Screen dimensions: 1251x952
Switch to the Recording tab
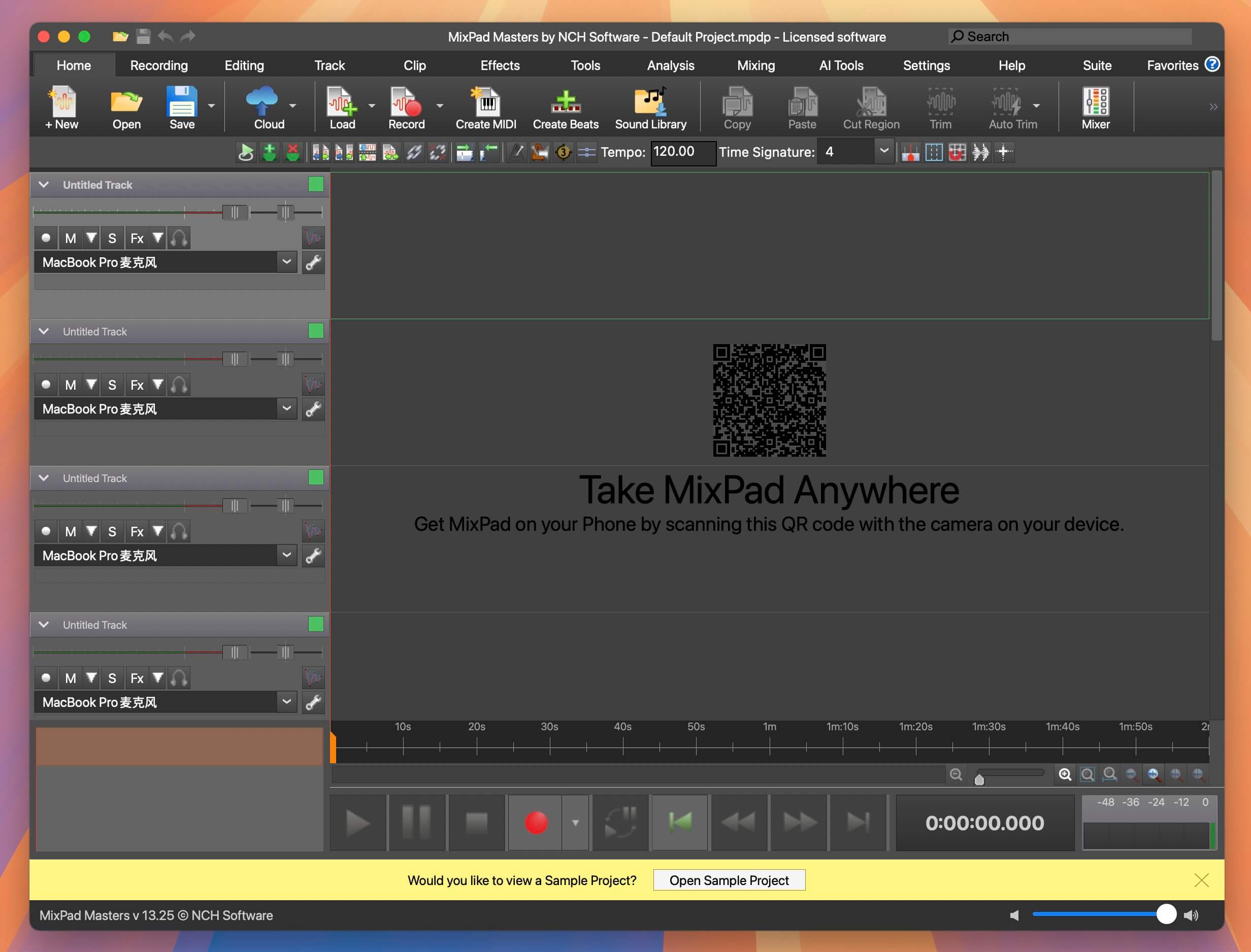point(159,65)
